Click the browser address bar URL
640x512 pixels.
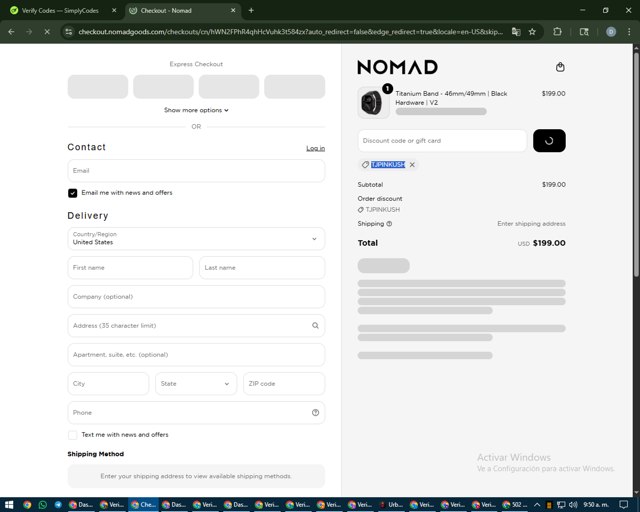click(290, 31)
